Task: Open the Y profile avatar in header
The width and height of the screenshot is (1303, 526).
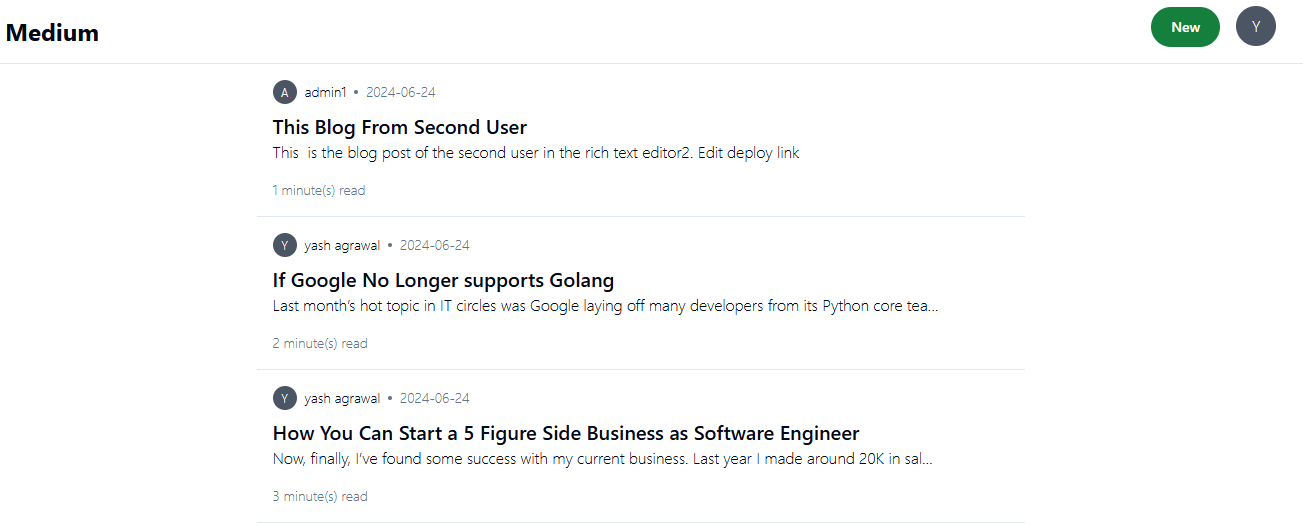Action: pos(1255,27)
